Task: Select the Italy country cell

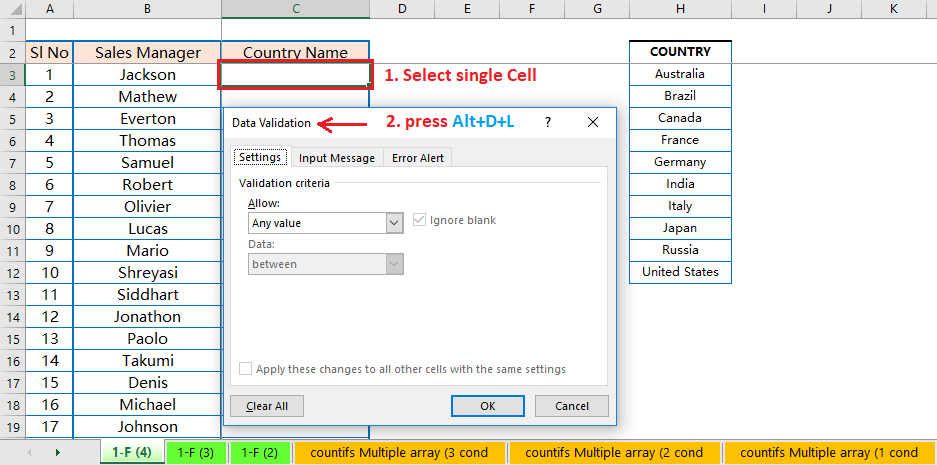Action: 680,206
